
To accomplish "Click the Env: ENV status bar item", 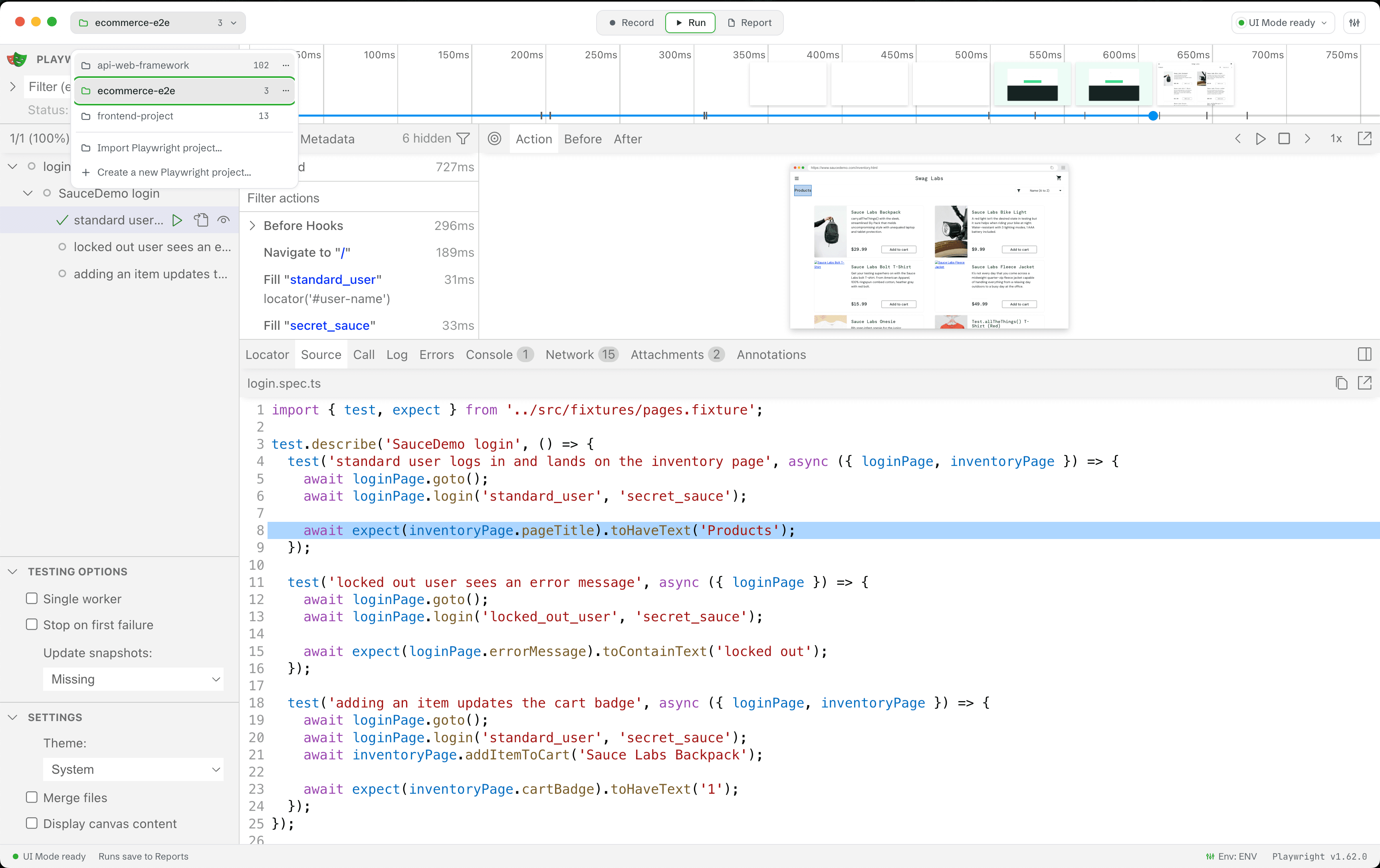I will pos(1231,856).
